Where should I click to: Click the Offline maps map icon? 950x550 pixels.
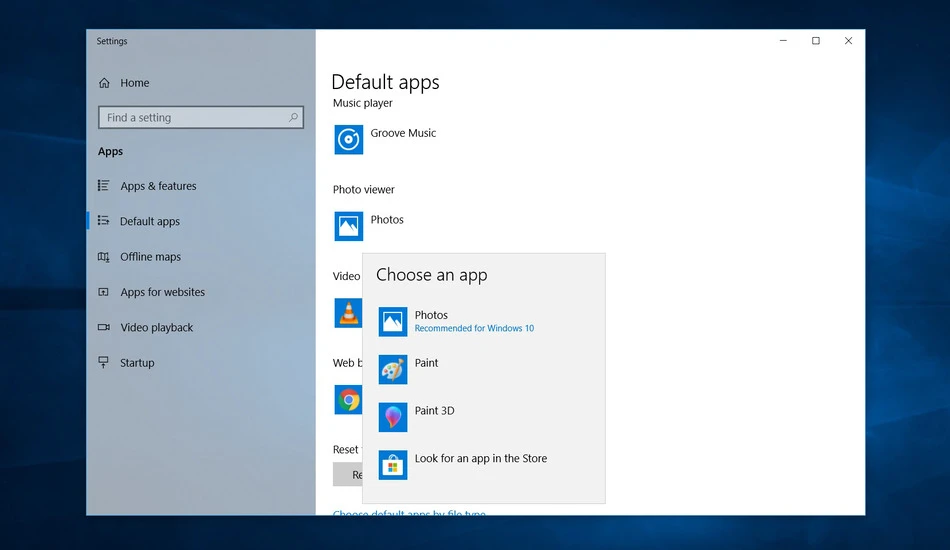tap(104, 257)
